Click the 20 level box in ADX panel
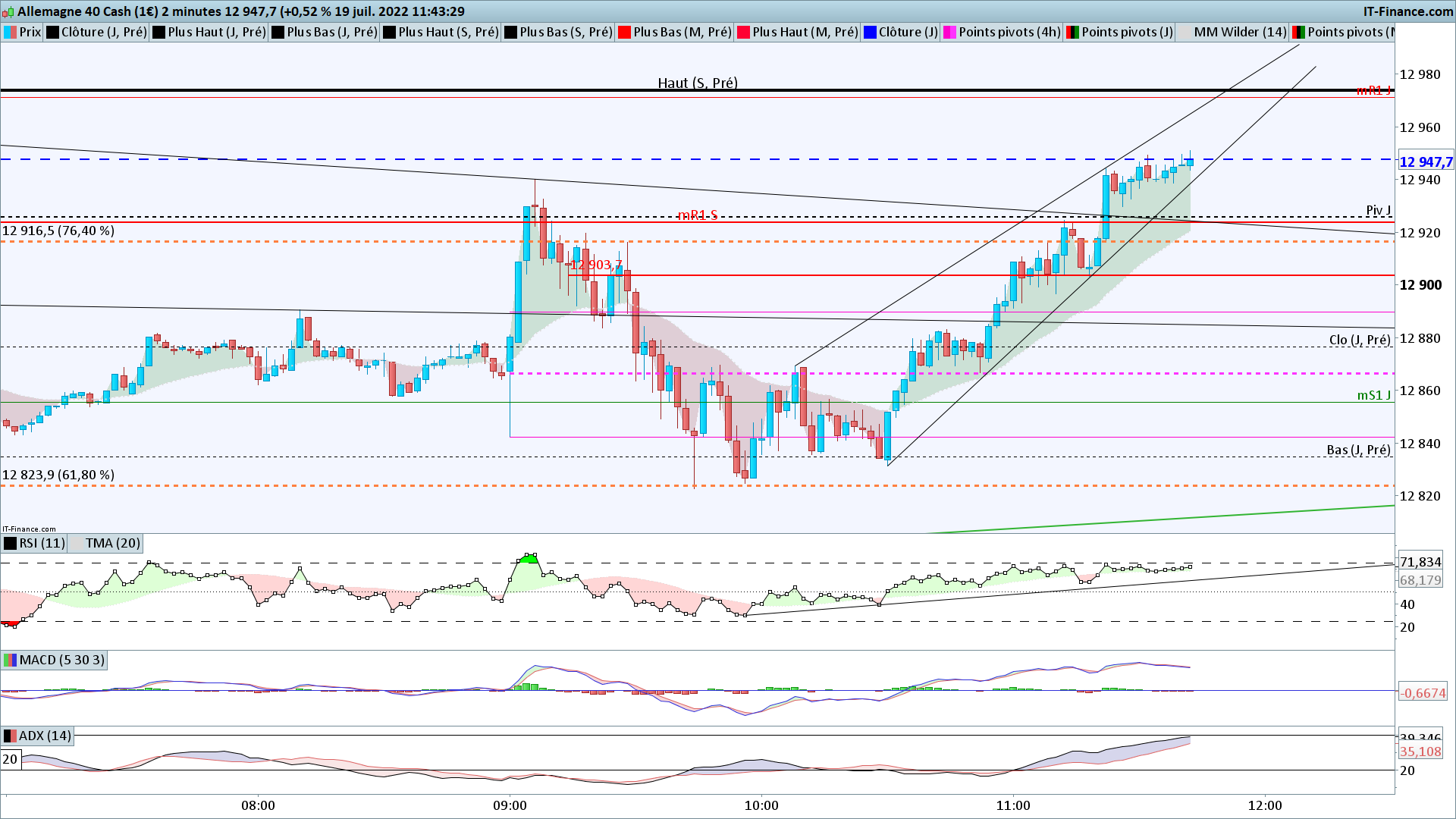Image resolution: width=1456 pixels, height=819 pixels. (x=10, y=759)
